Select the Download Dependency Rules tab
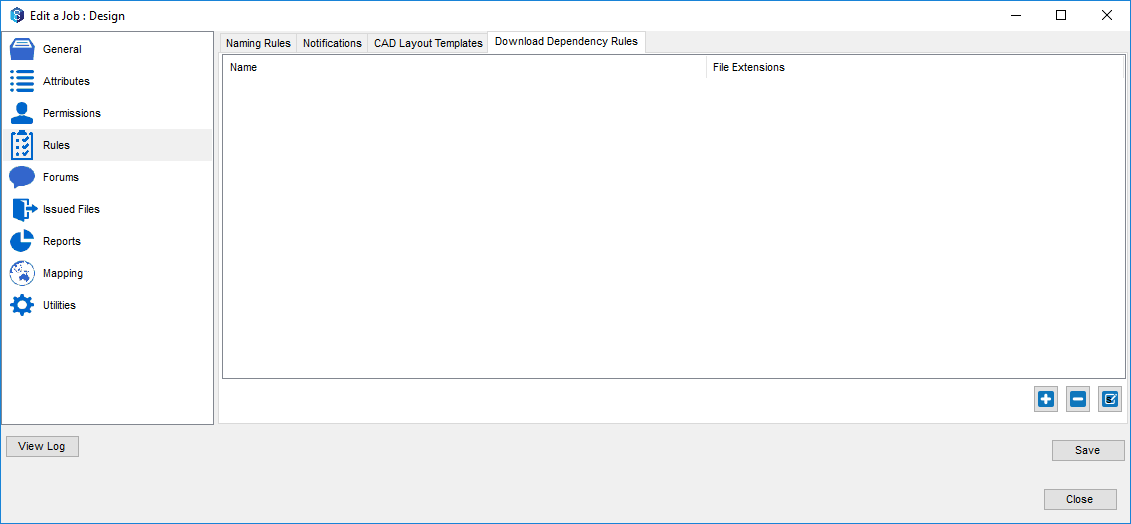The height and width of the screenshot is (524, 1131). [x=566, y=42]
